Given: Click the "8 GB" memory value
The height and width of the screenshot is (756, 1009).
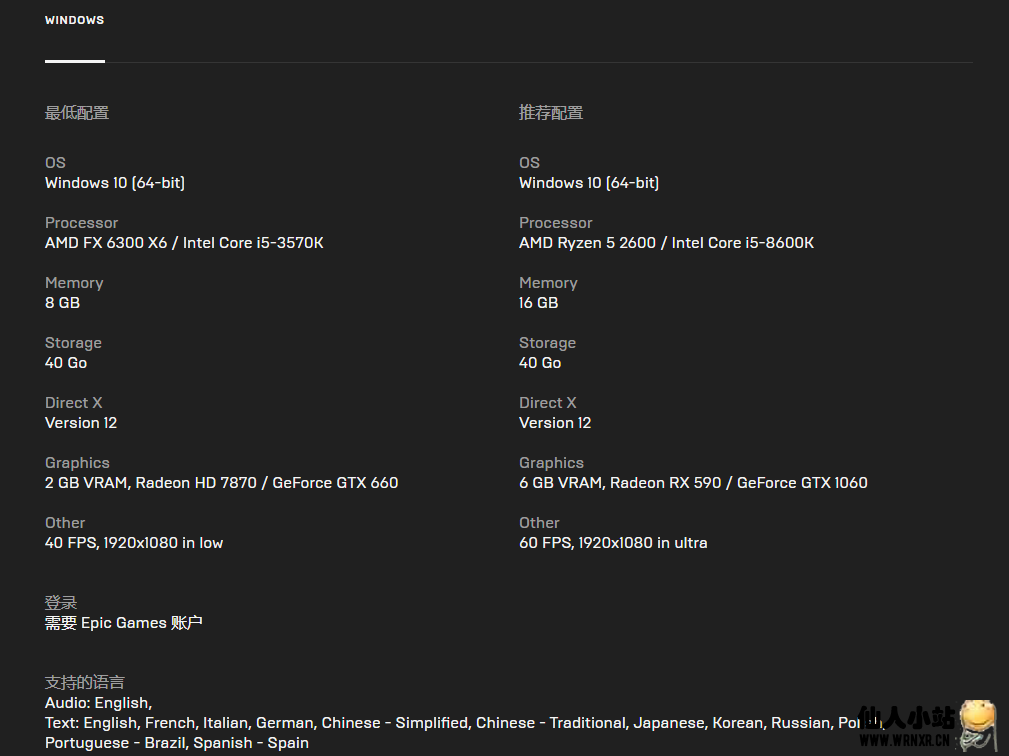Looking at the screenshot, I should pos(62,302).
